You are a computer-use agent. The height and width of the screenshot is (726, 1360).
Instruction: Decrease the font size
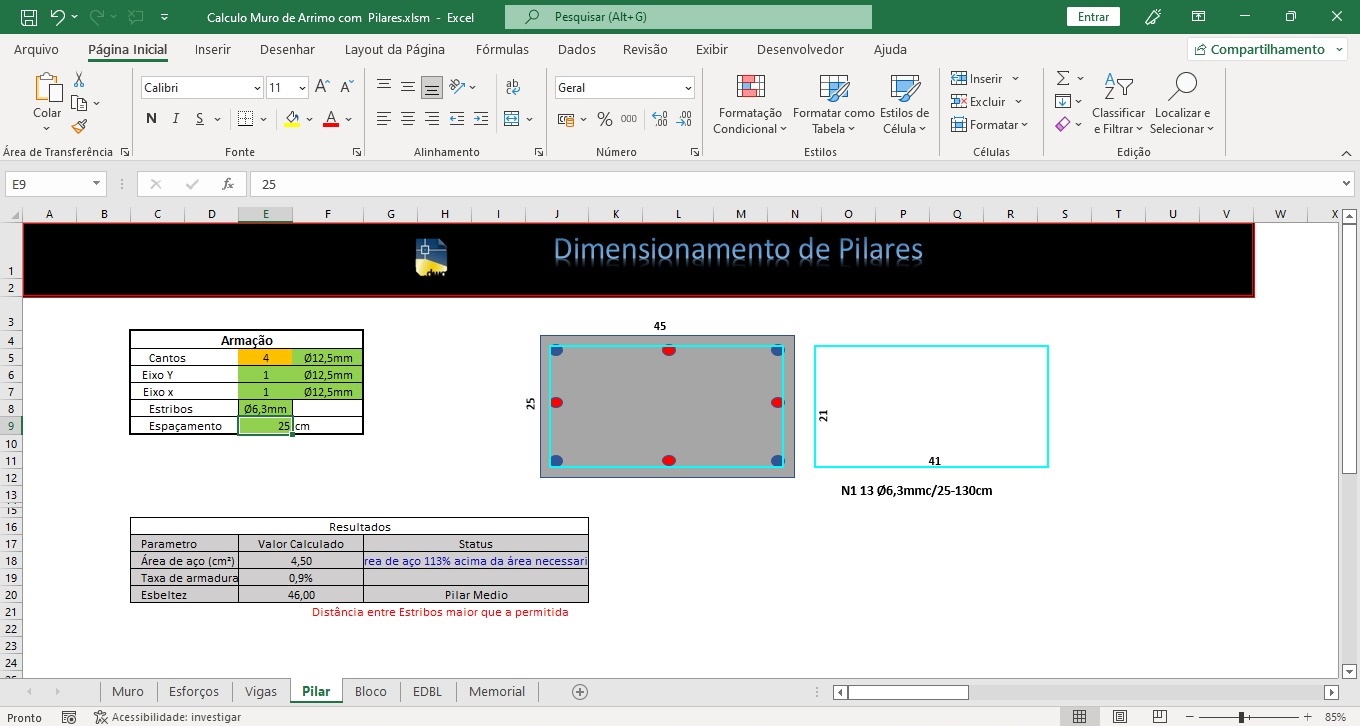tap(345, 88)
